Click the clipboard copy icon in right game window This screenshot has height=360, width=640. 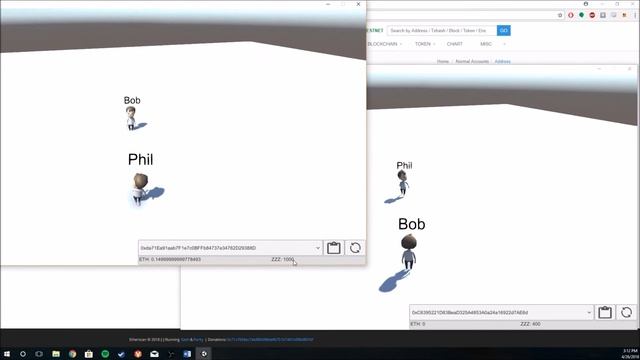(x=604, y=313)
